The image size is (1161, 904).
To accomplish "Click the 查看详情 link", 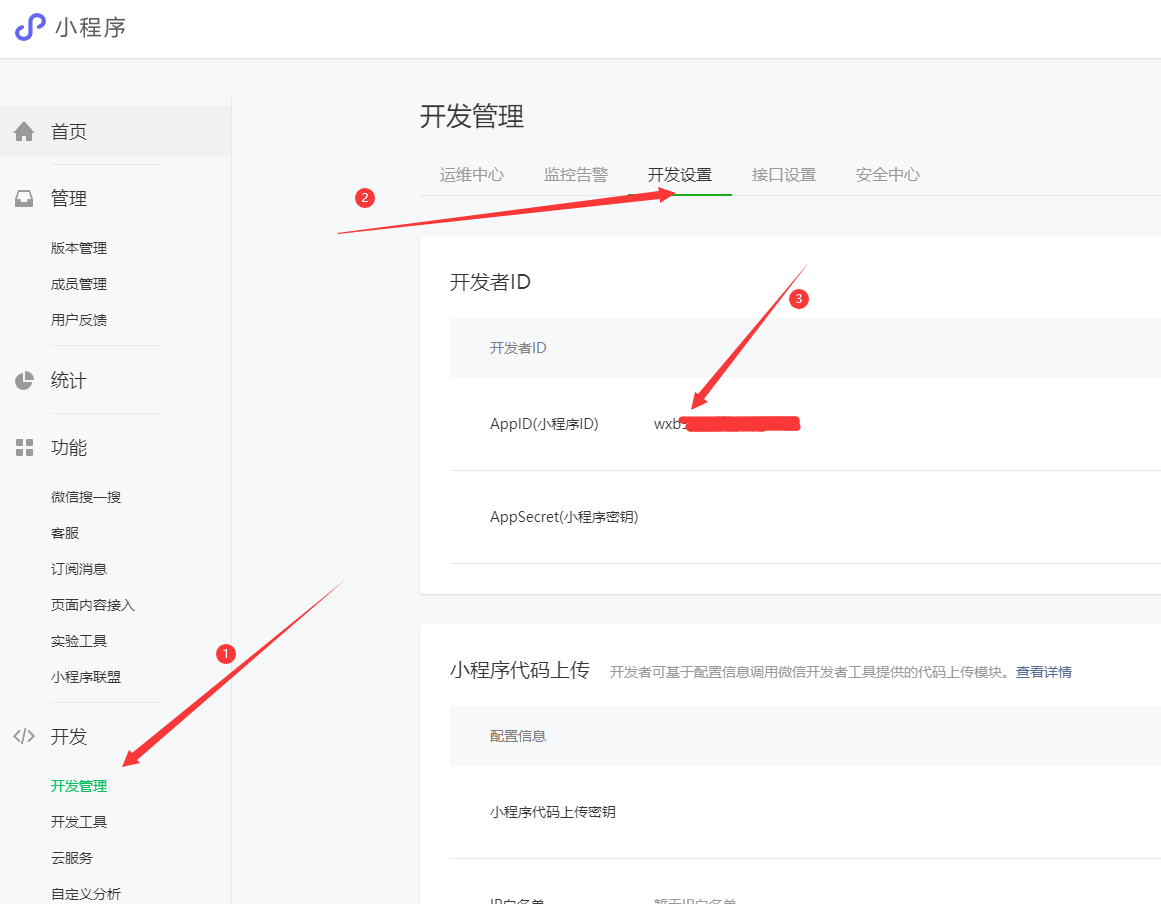I will (x=1043, y=672).
